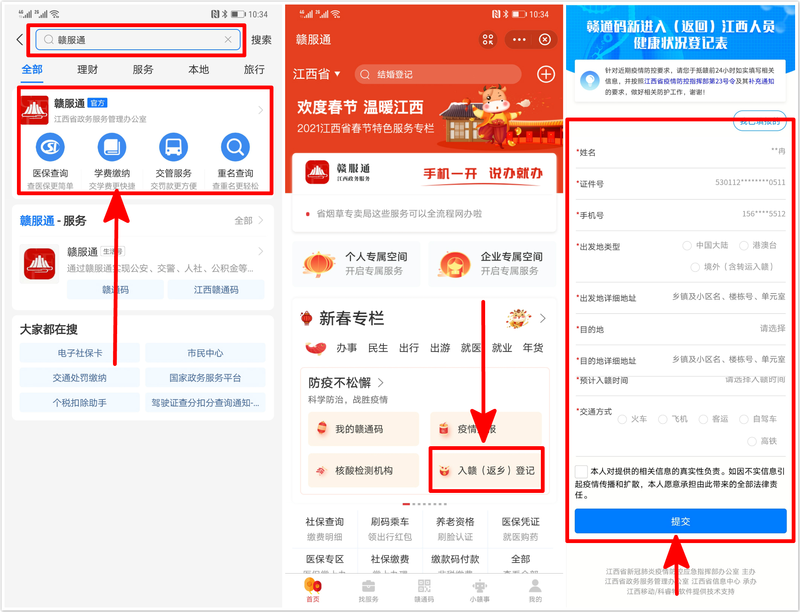Screen dimensions: 800x612
Task: Switch to the 旅行 search tab
Action: 254,69
